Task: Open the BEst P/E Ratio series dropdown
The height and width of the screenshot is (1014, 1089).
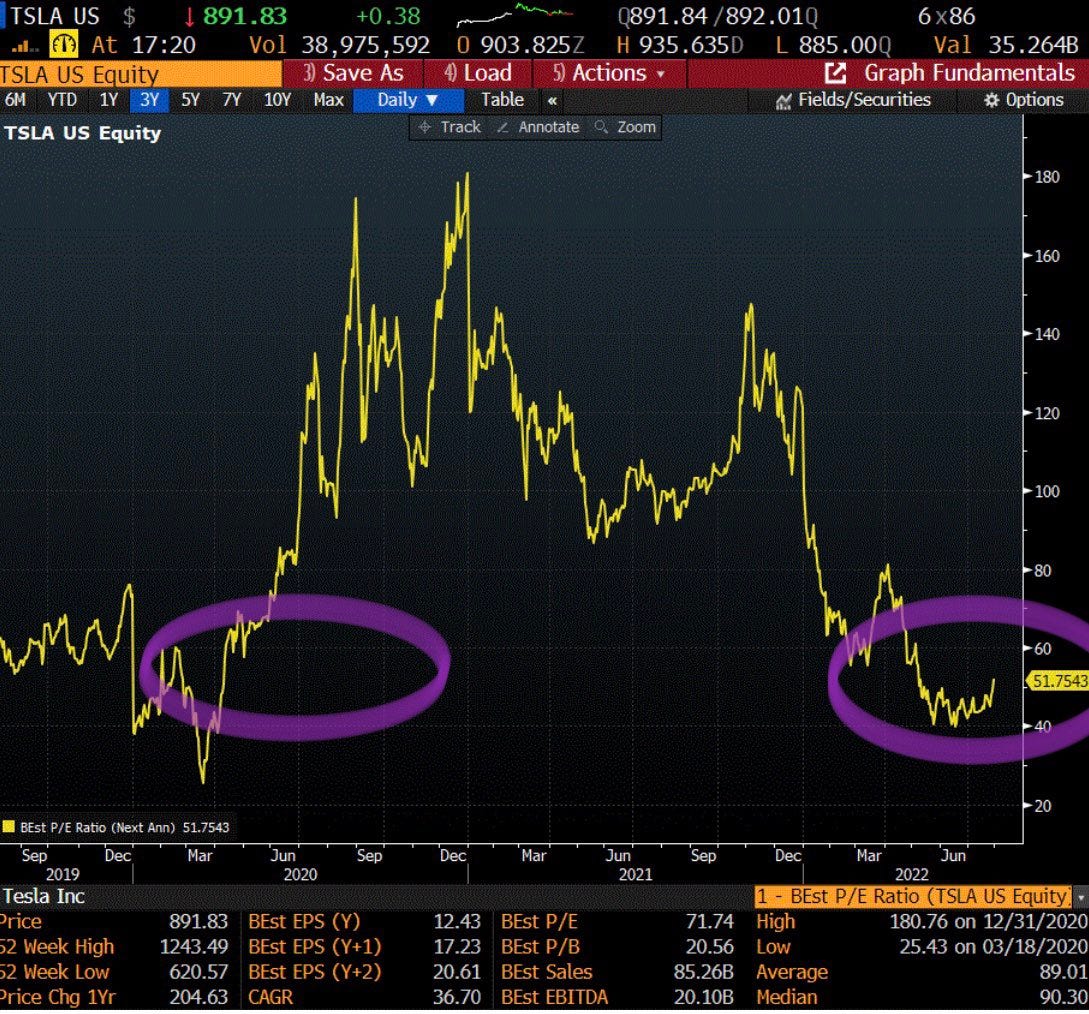Action: click(1081, 897)
